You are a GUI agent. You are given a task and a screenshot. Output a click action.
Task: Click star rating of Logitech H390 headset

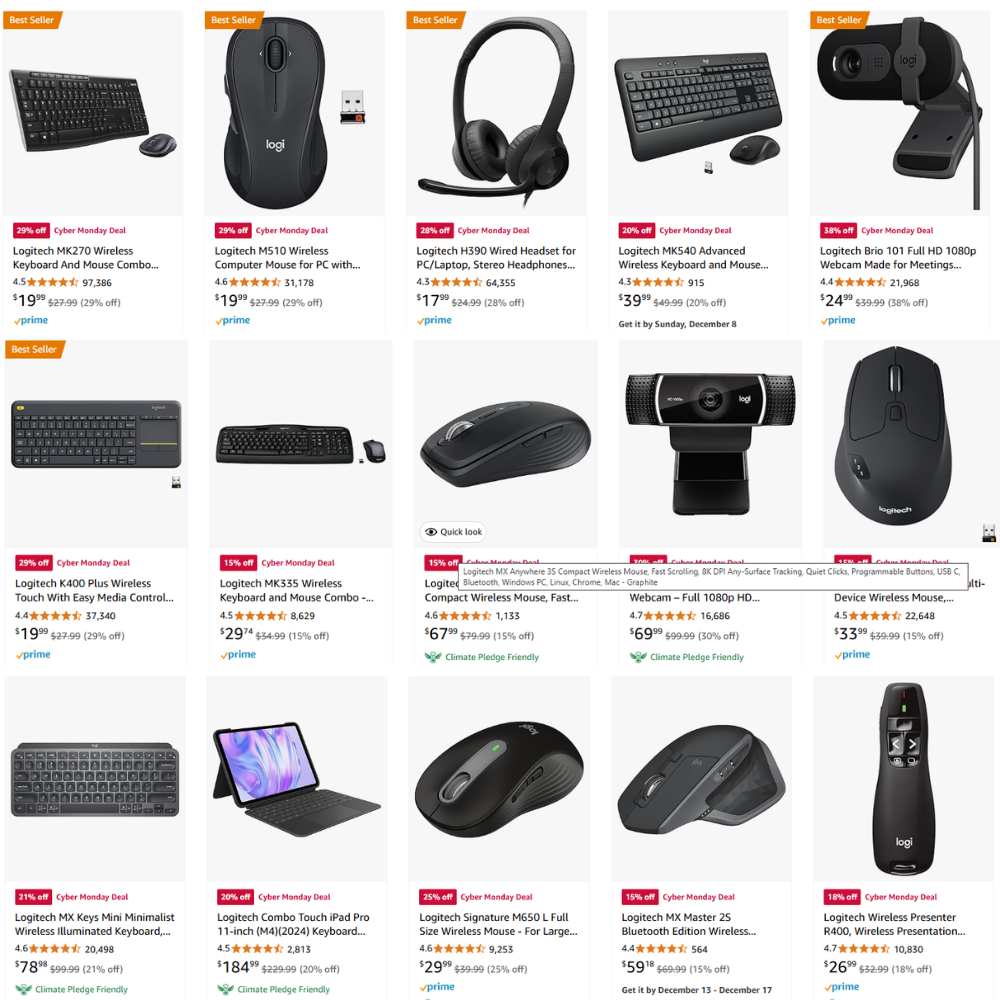coord(457,282)
